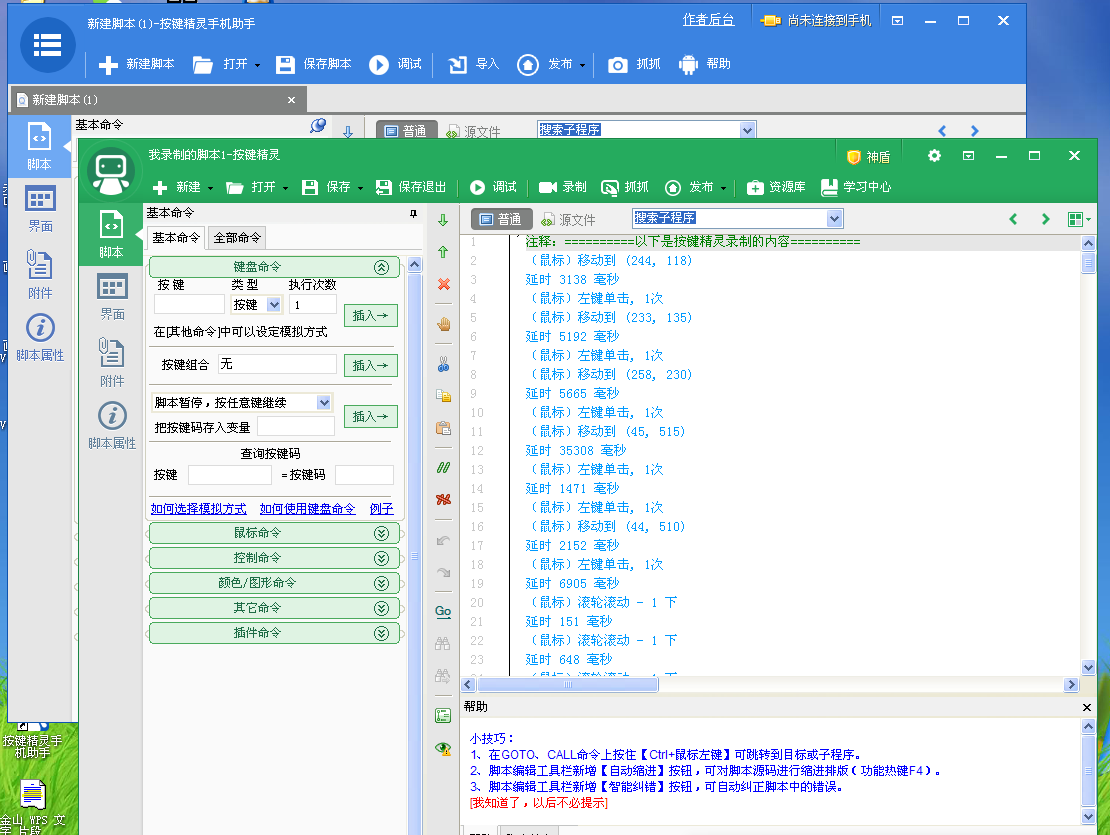Switch to 全部命令 tab
Screen dimensions: 1110x835
tap(237, 238)
